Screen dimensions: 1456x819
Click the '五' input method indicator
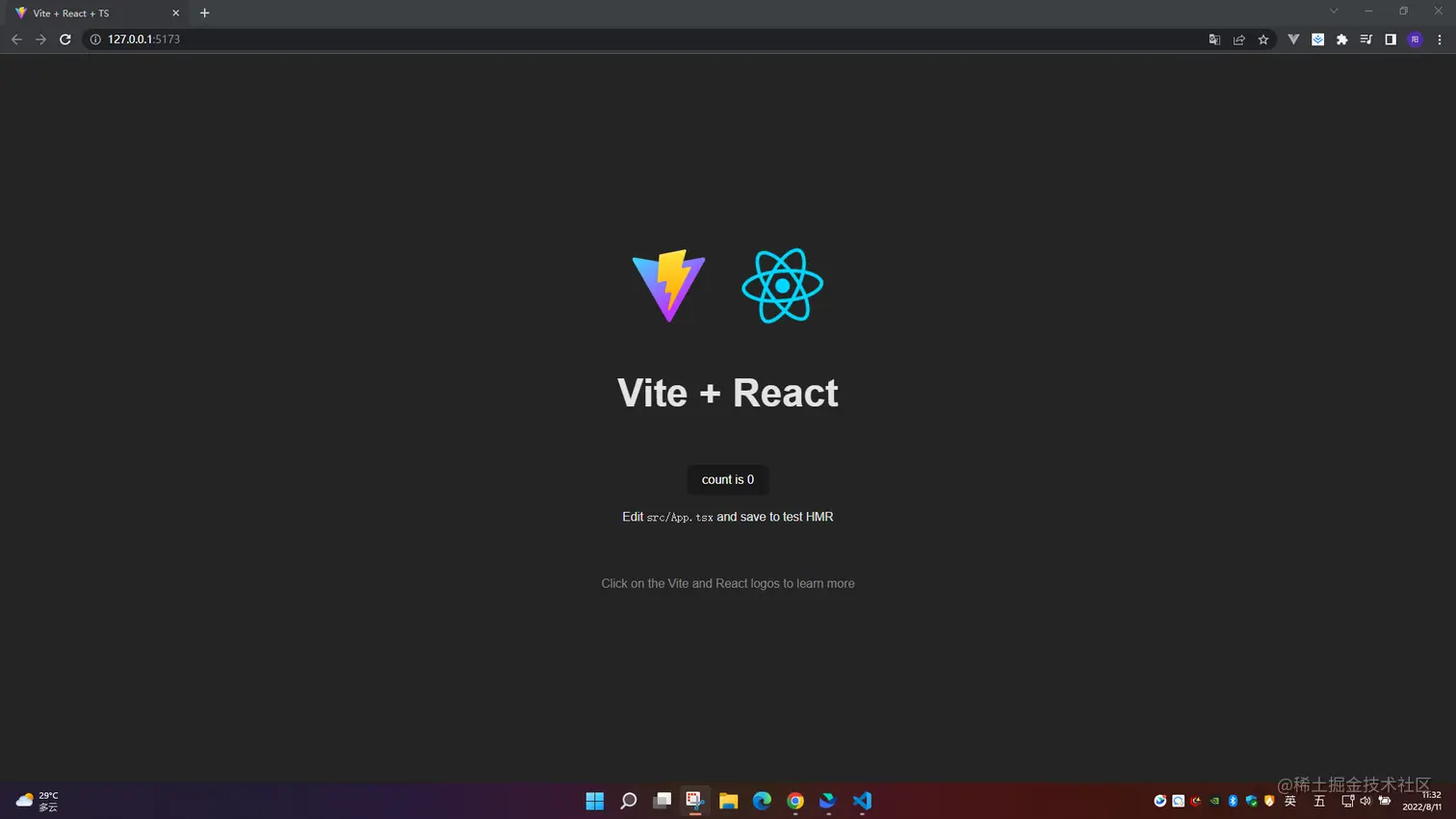[x=1319, y=801]
